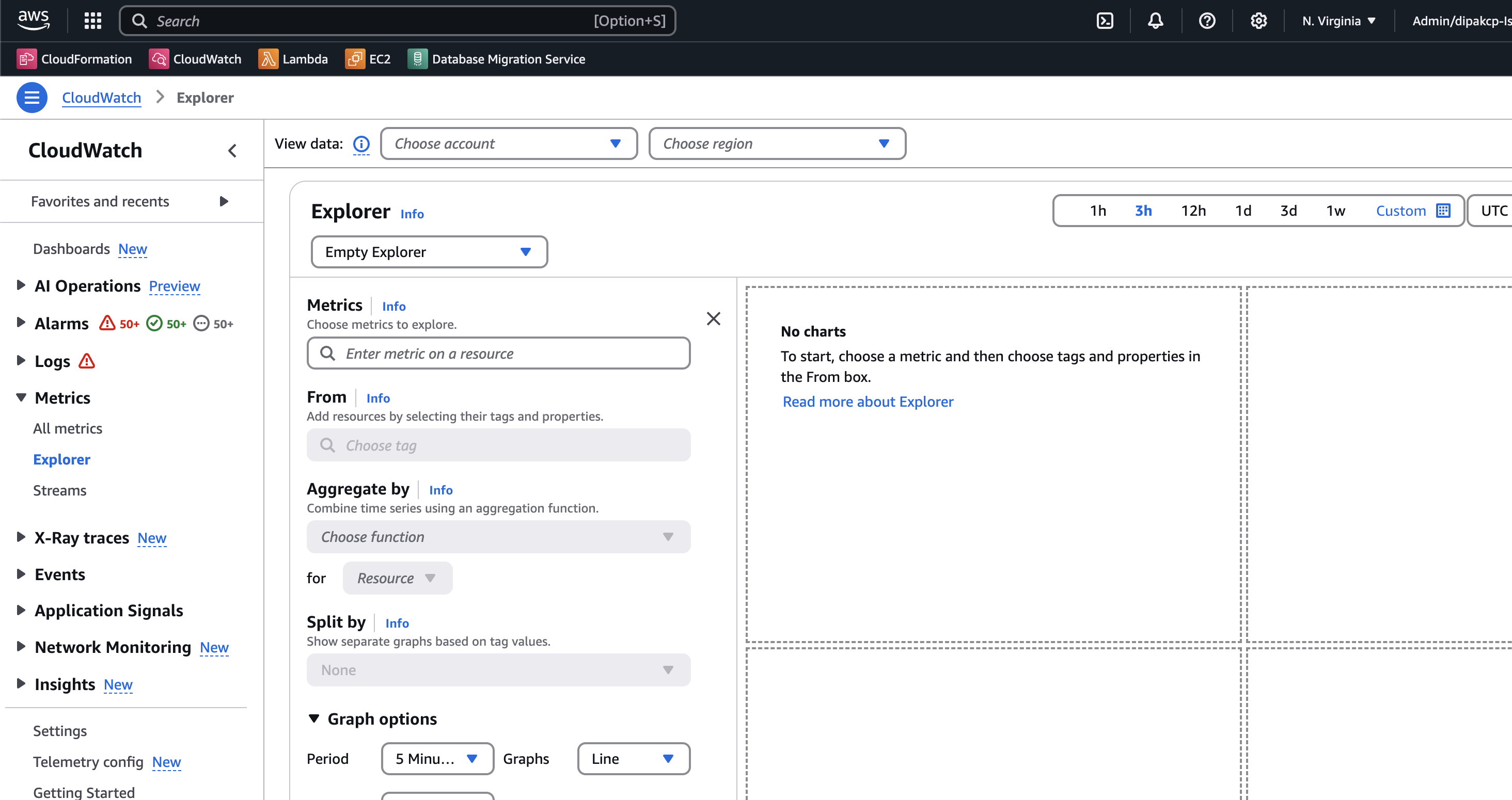Collapse the Graph options section
This screenshot has width=1512, height=800.
pyautogui.click(x=314, y=718)
